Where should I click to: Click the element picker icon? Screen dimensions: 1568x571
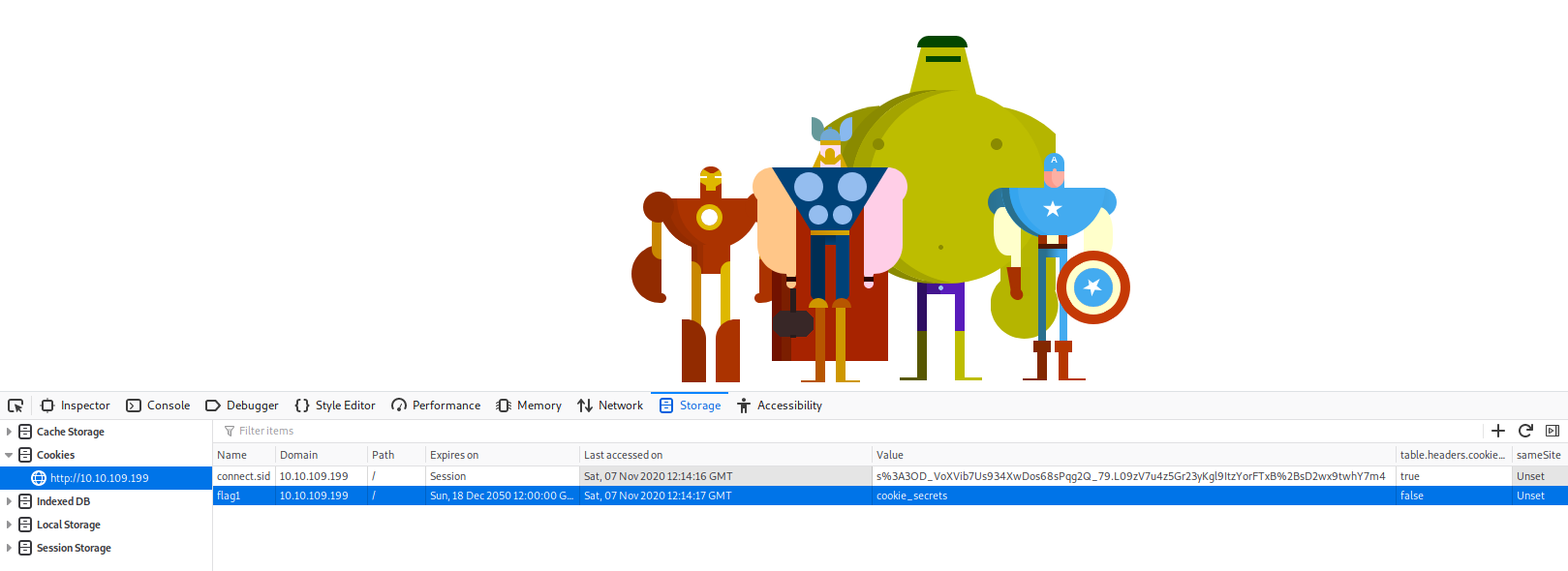[x=15, y=406]
